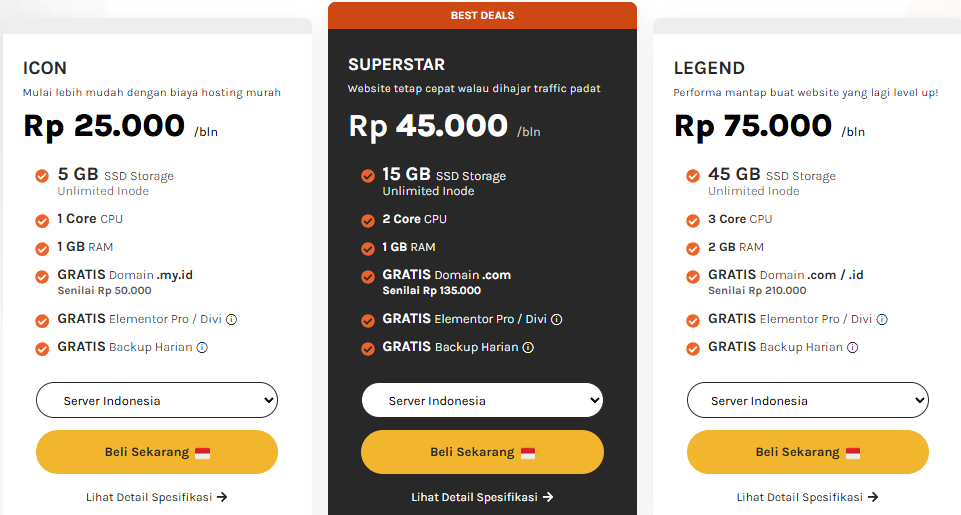Expand LEGEND plan Server Indonesia dropdown
961x515 pixels.
tap(808, 401)
